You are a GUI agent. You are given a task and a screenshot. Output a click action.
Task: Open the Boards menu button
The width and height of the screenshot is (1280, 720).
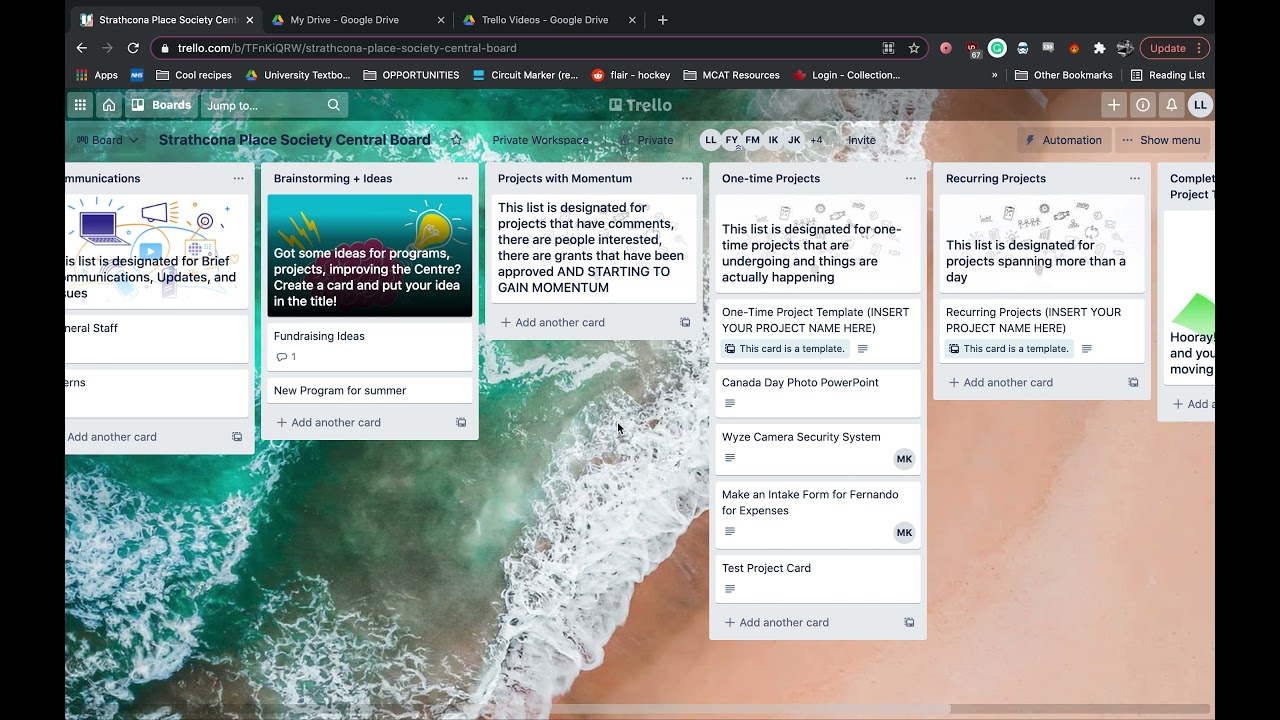tap(161, 105)
